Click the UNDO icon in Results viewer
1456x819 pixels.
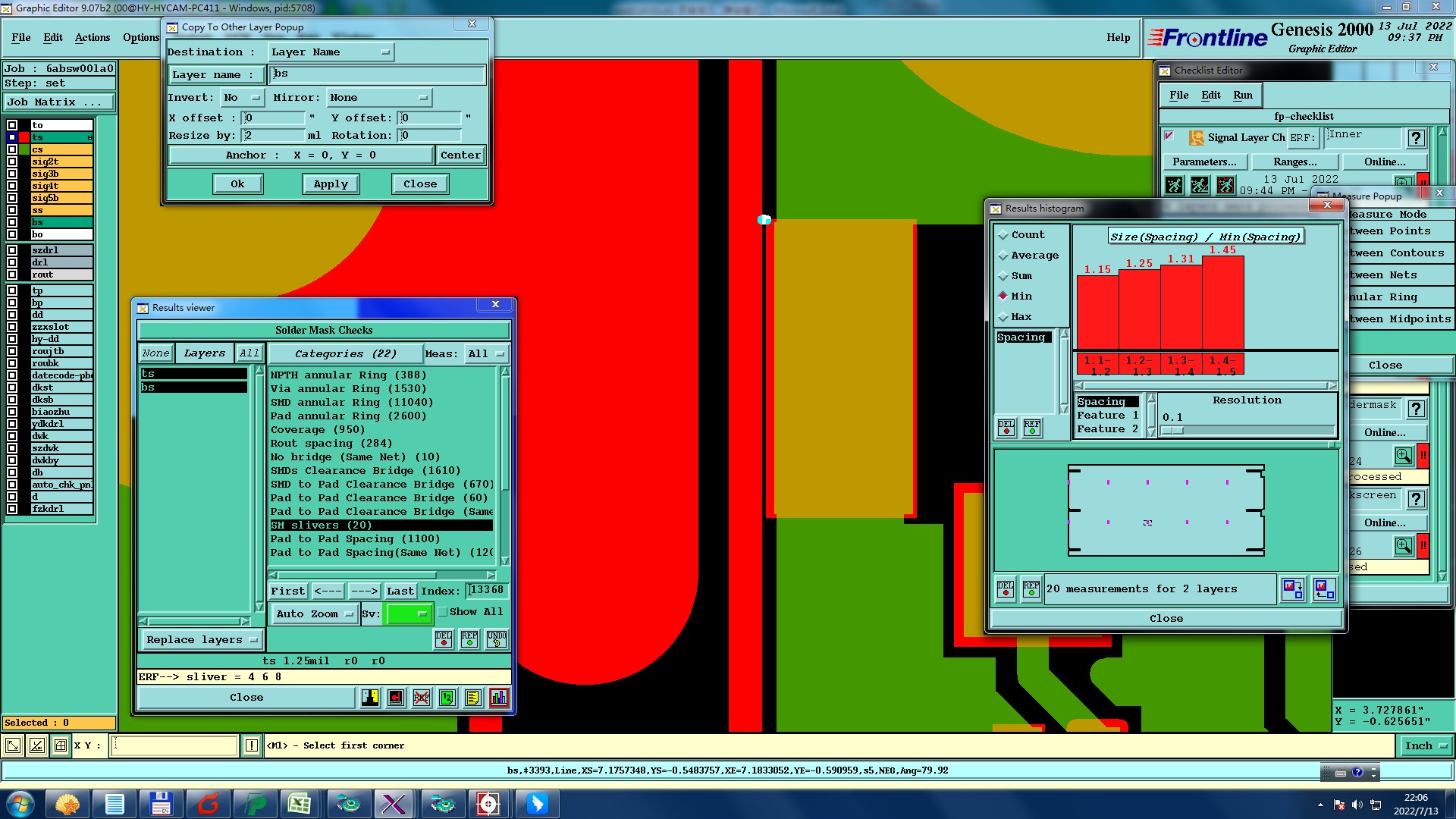(x=497, y=639)
